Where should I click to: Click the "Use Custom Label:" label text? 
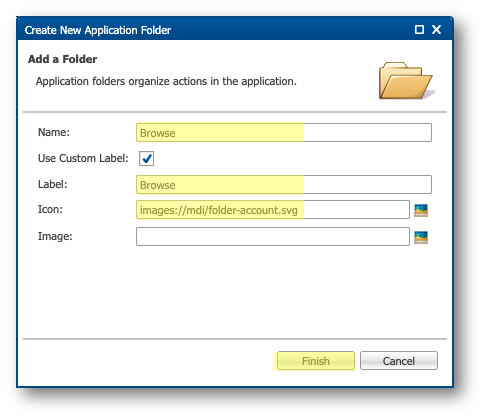point(83,158)
